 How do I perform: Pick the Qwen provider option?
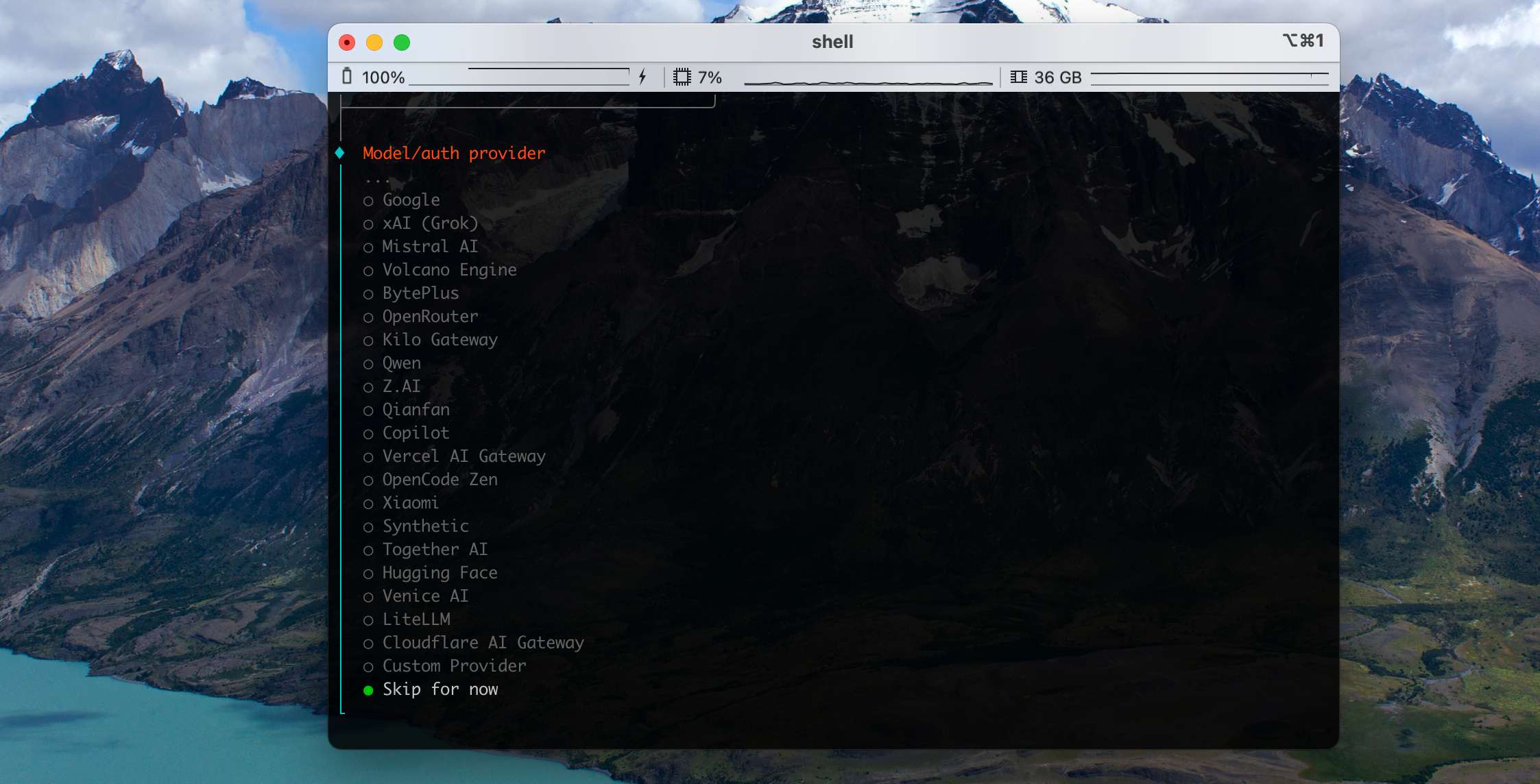401,363
